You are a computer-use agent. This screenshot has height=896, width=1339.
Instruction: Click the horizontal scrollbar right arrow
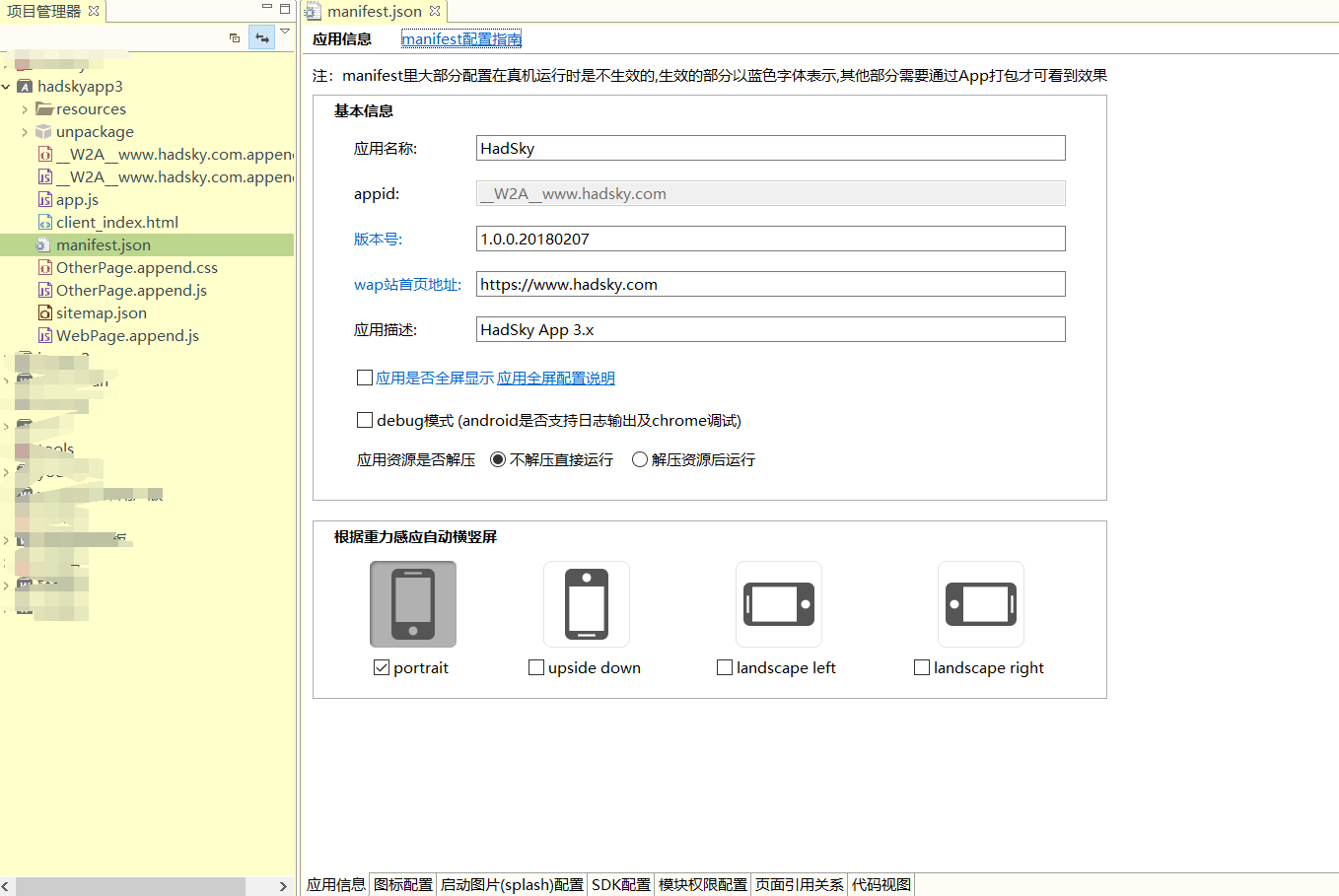[x=283, y=886]
